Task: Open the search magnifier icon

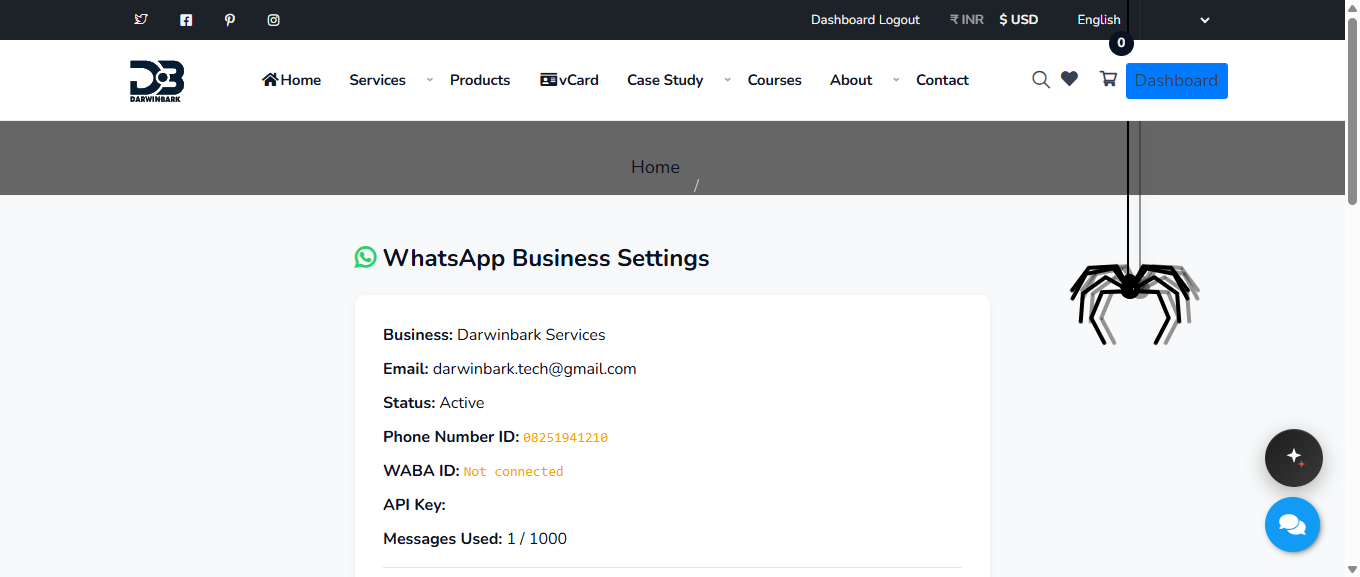Action: pyautogui.click(x=1041, y=80)
